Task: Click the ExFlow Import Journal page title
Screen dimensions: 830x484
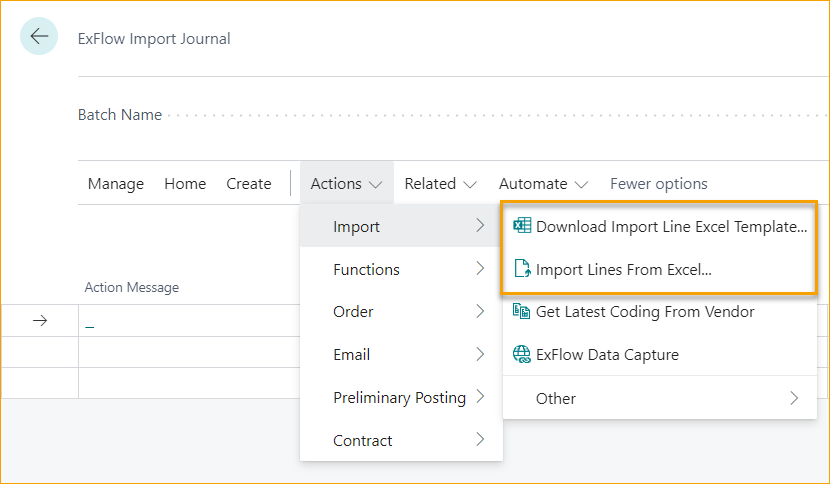Action: point(154,39)
